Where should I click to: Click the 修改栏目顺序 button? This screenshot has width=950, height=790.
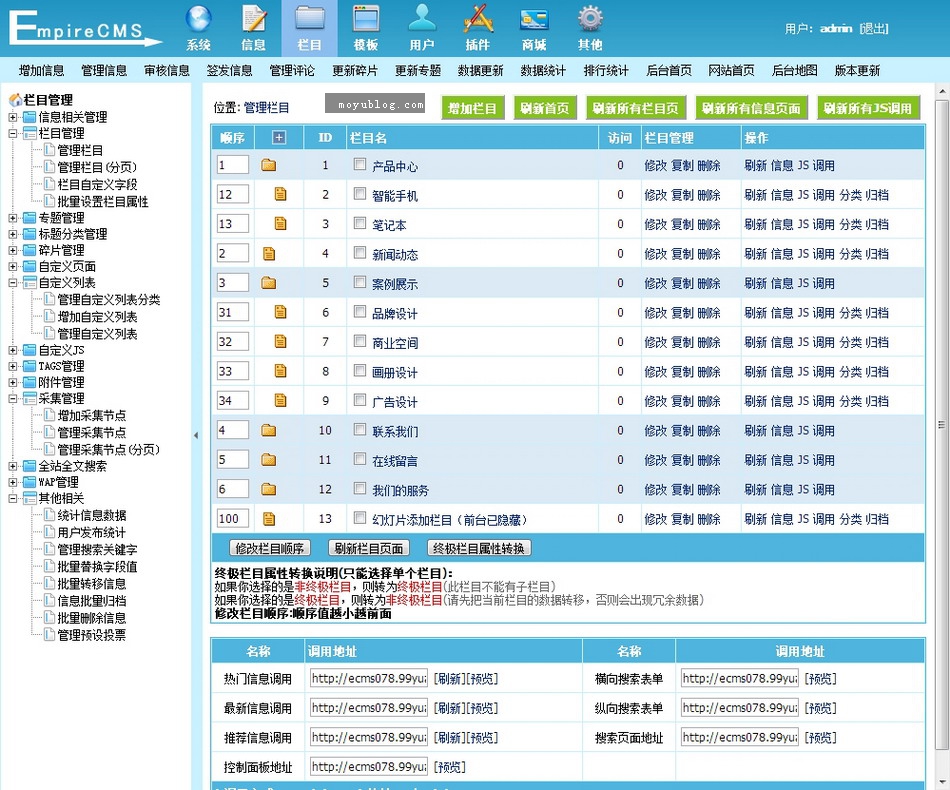pos(270,548)
